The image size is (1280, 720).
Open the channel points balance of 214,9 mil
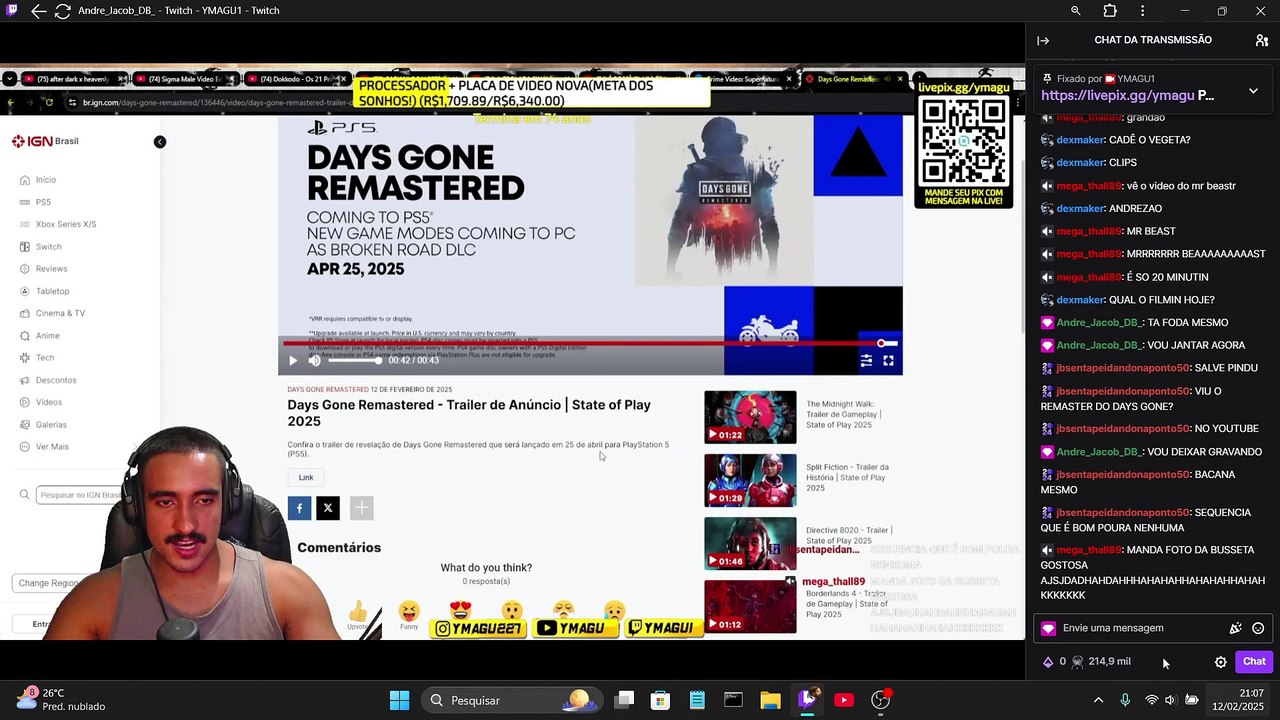pos(1101,661)
